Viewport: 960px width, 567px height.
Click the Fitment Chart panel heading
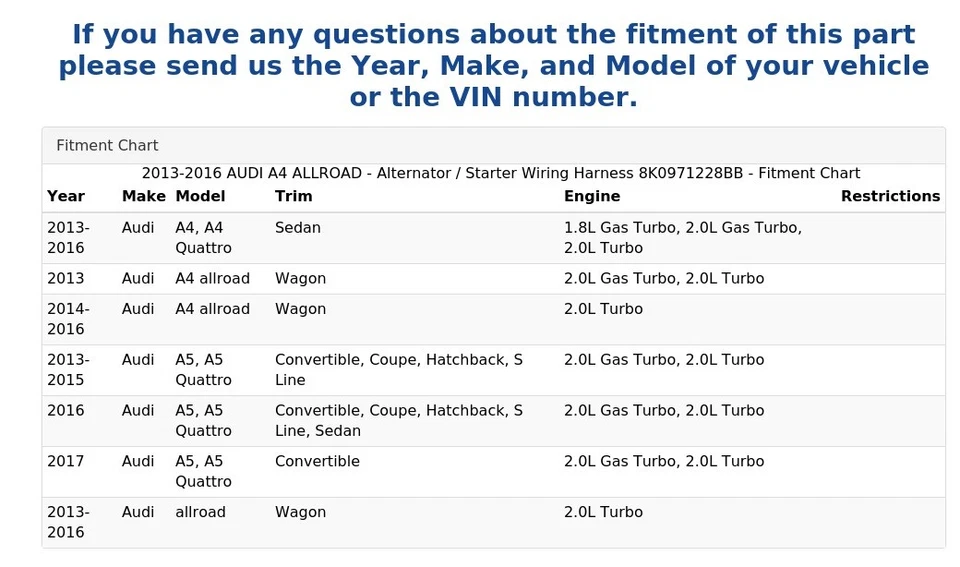click(x=107, y=145)
